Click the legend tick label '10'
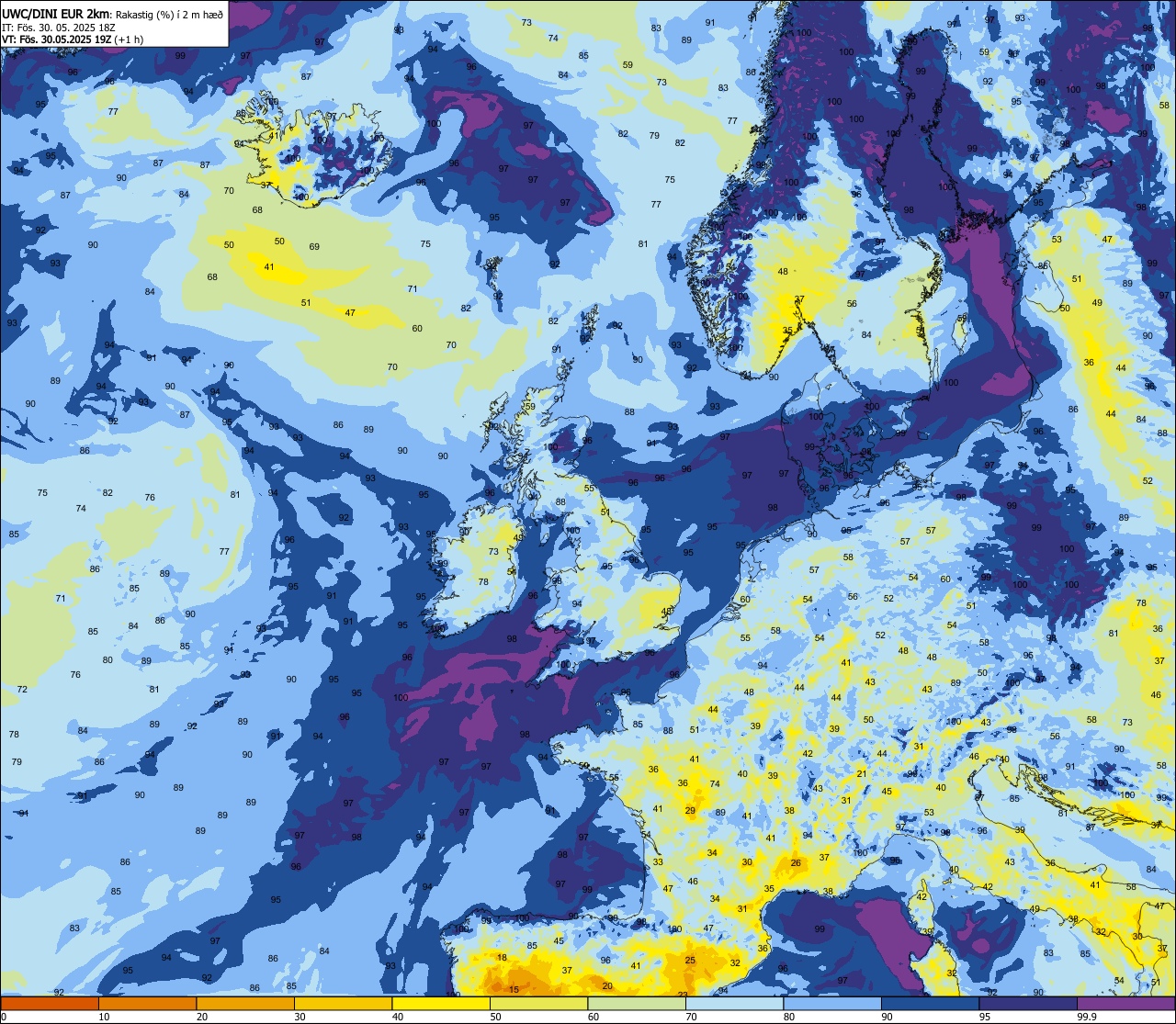Screen dimensions: 1176x1024 [104, 1017]
